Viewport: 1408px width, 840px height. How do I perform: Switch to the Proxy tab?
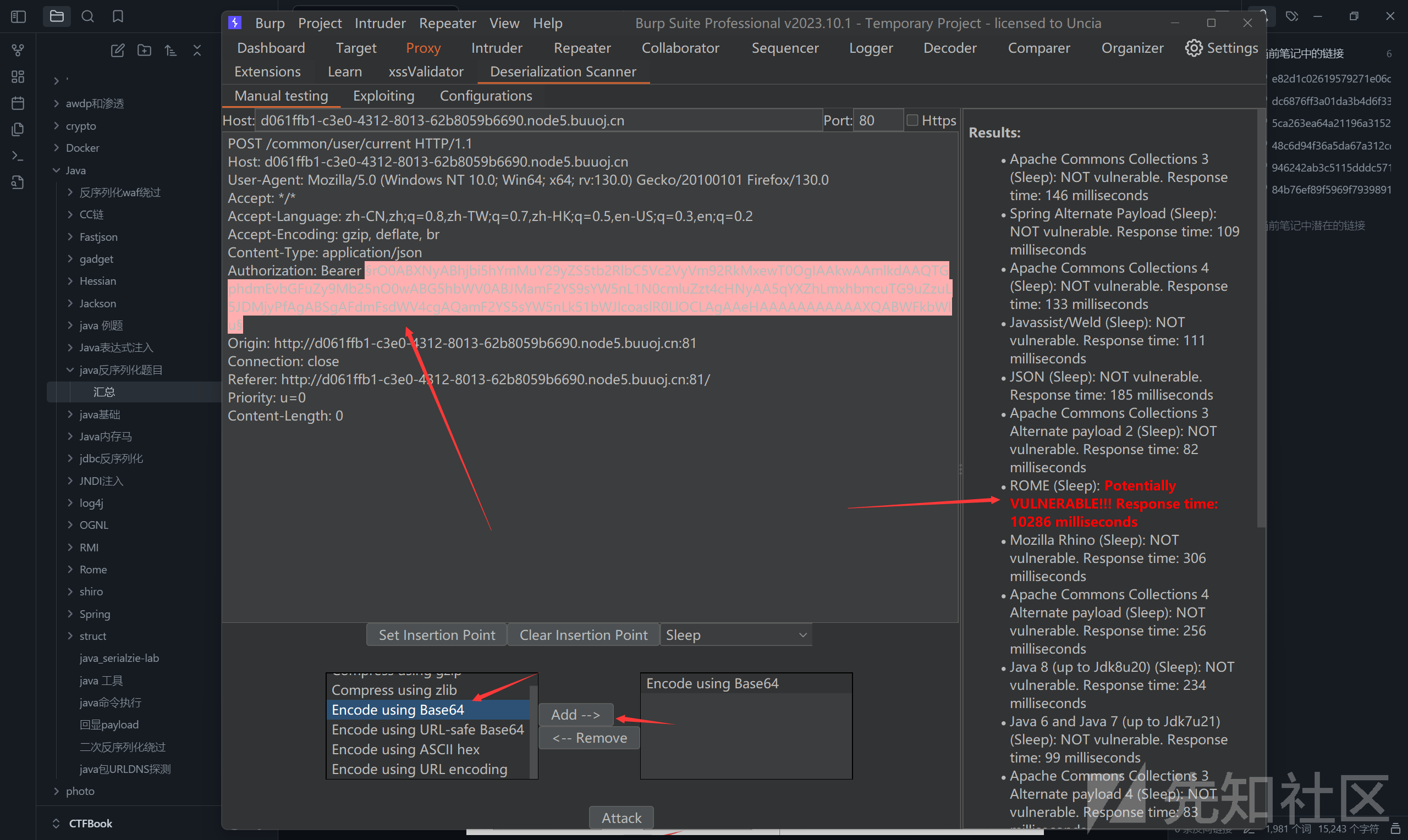point(423,48)
